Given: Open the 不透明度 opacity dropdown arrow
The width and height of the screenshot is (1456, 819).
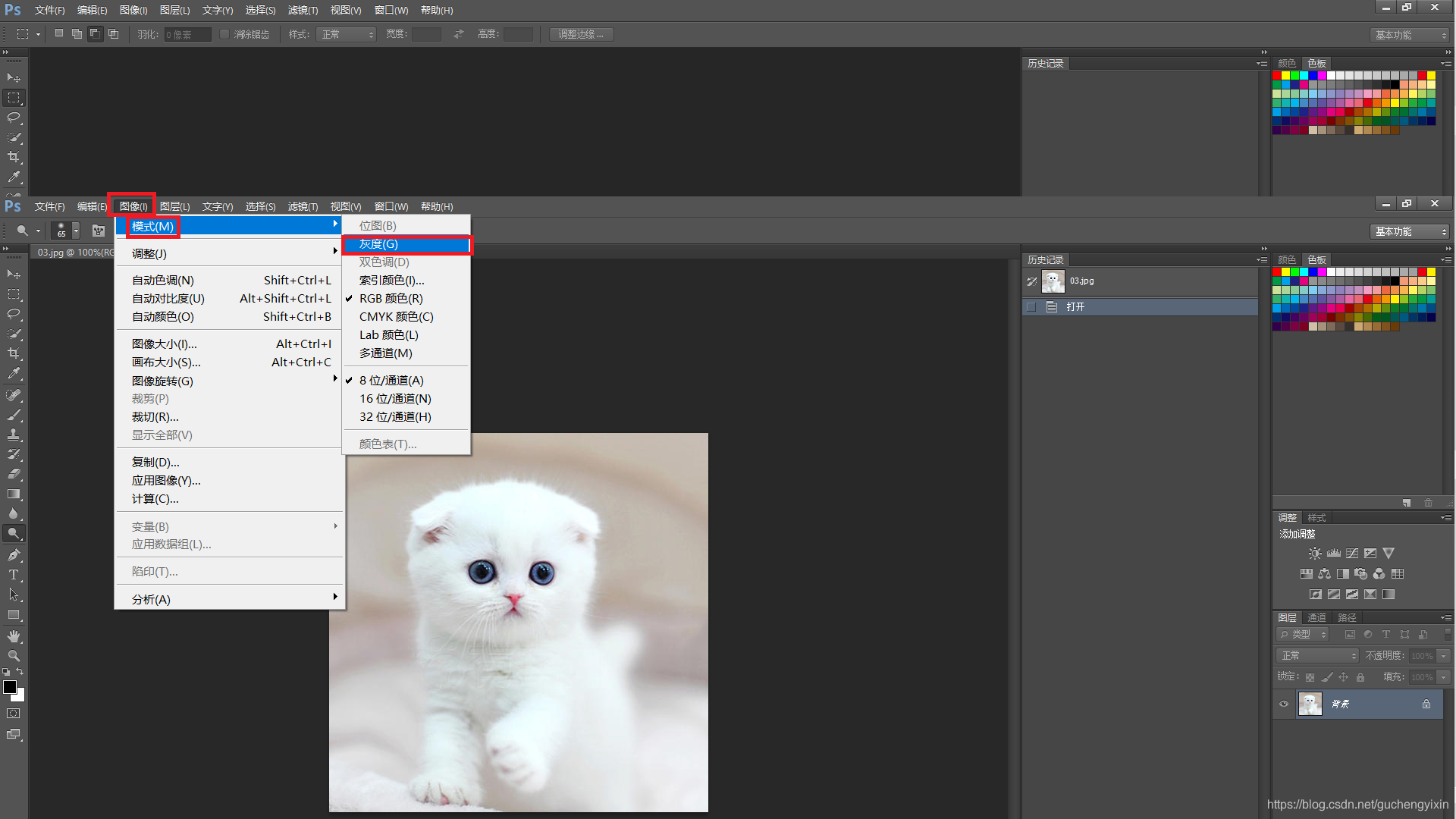Looking at the screenshot, I should [x=1444, y=656].
